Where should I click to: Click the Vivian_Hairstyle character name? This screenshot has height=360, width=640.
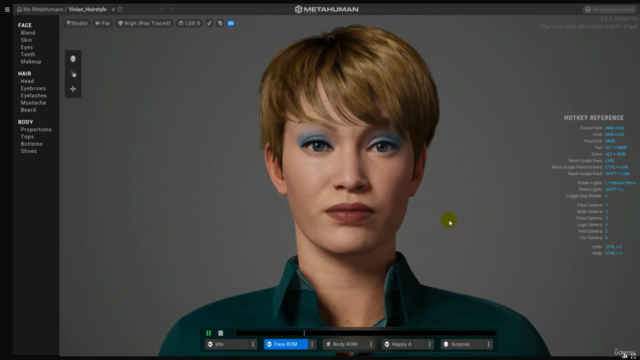pyautogui.click(x=87, y=9)
